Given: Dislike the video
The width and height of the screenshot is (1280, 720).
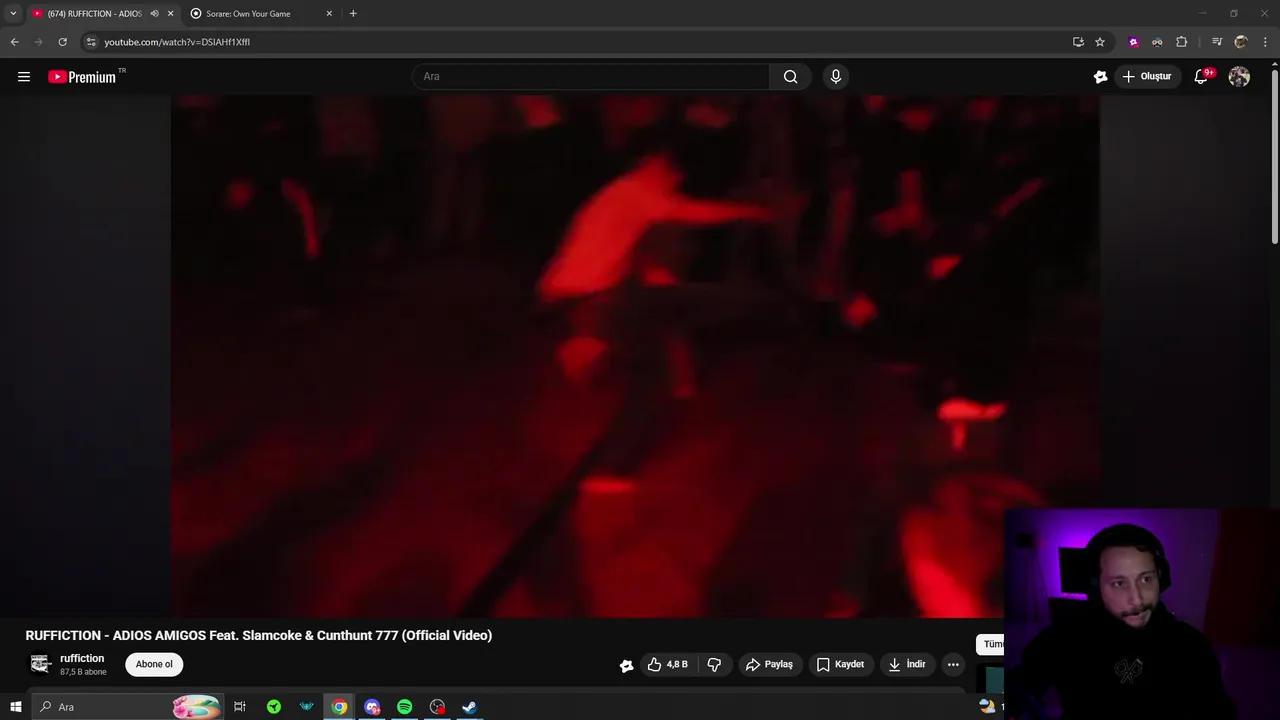Looking at the screenshot, I should [x=714, y=664].
